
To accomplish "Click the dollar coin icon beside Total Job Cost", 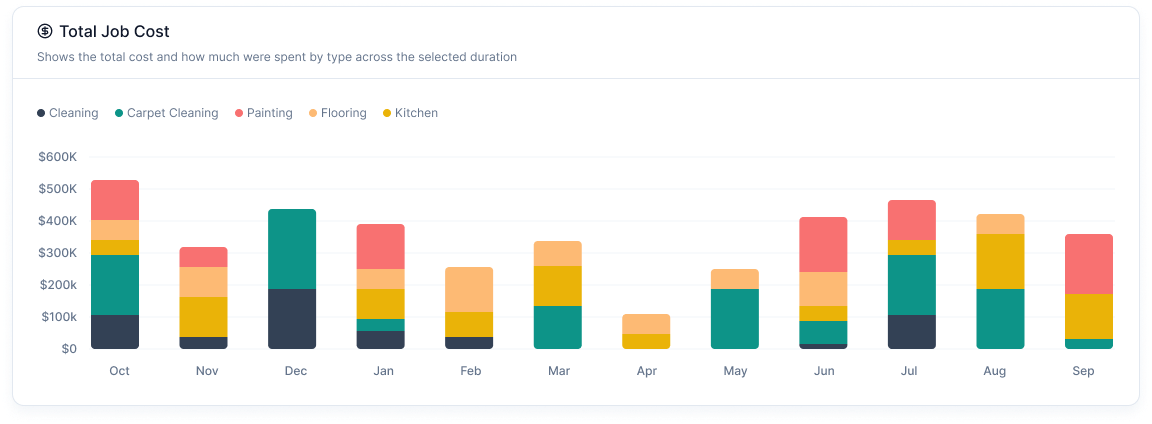I will tap(45, 32).
